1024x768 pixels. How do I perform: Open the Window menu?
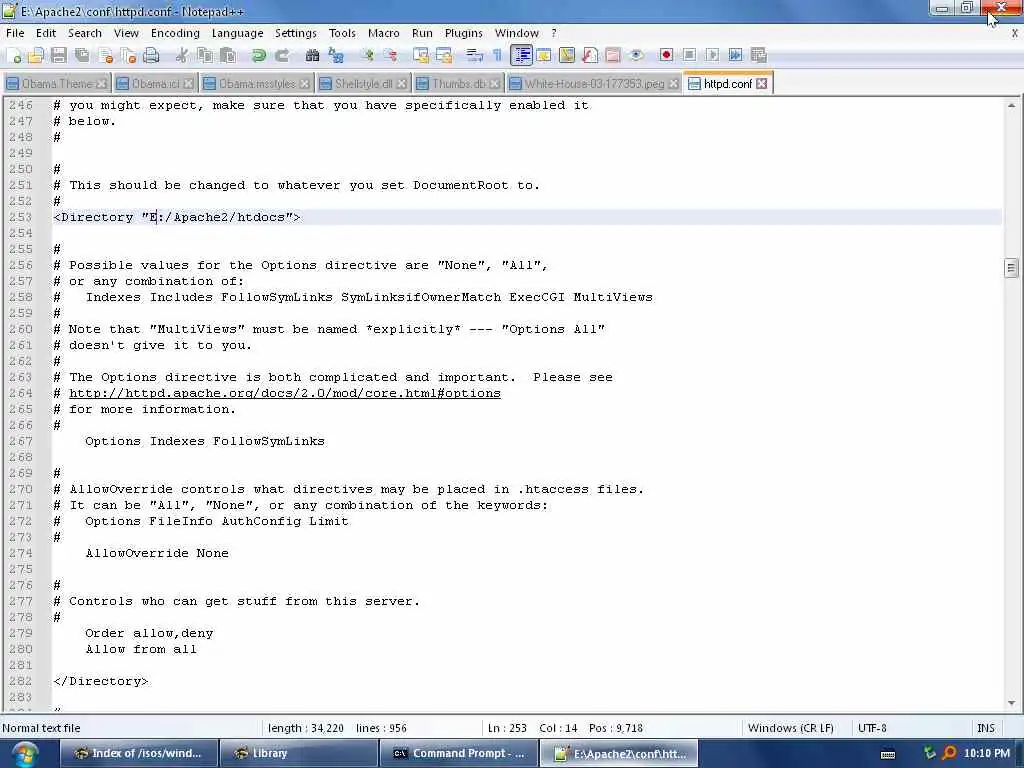pos(517,33)
